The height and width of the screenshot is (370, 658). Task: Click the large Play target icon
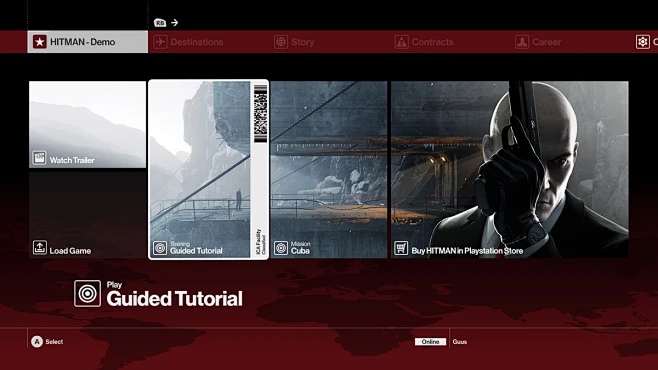(87, 294)
